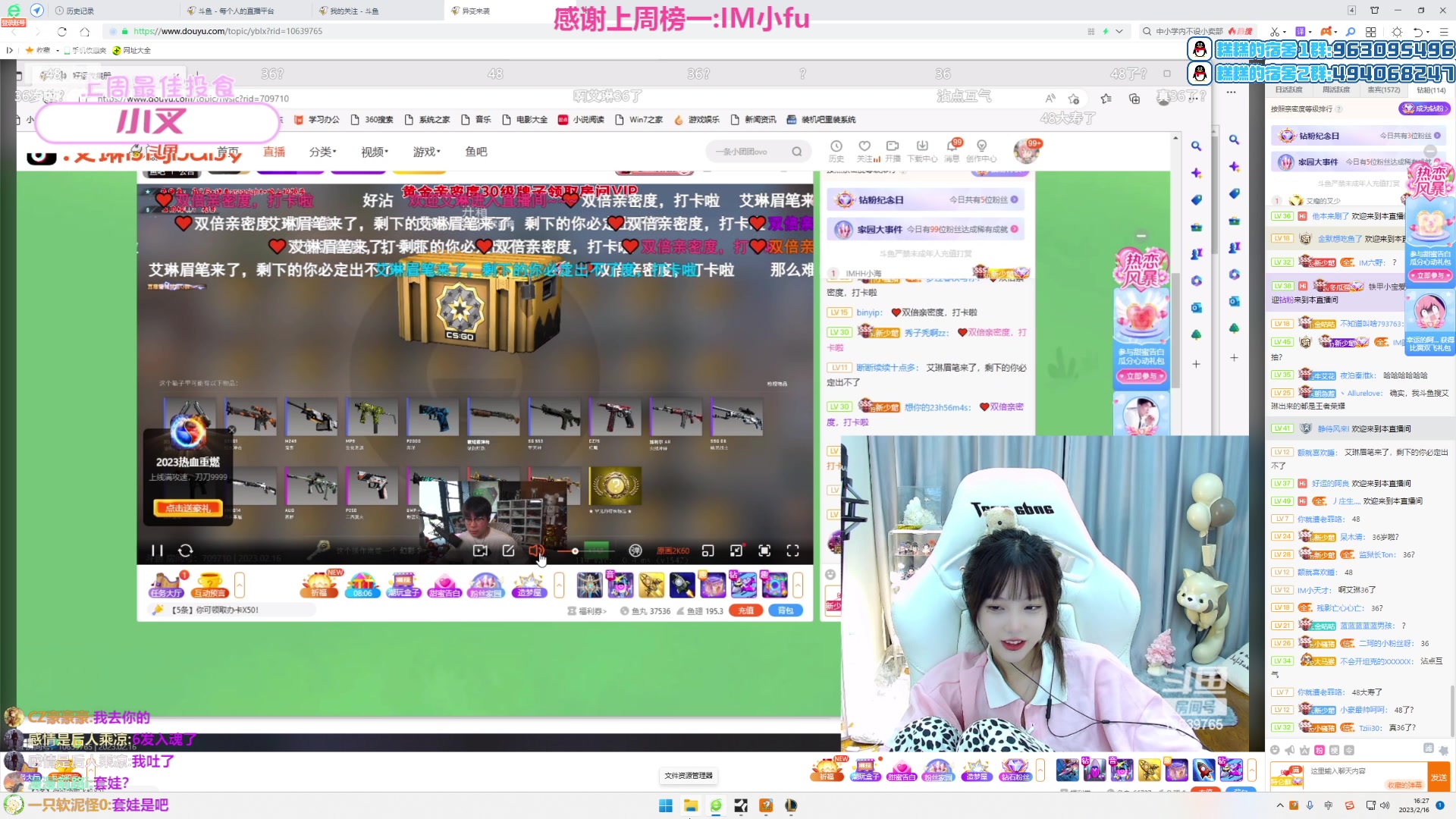The height and width of the screenshot is (819, 1456).
Task: Show hidden system tray icons
Action: [1280, 805]
